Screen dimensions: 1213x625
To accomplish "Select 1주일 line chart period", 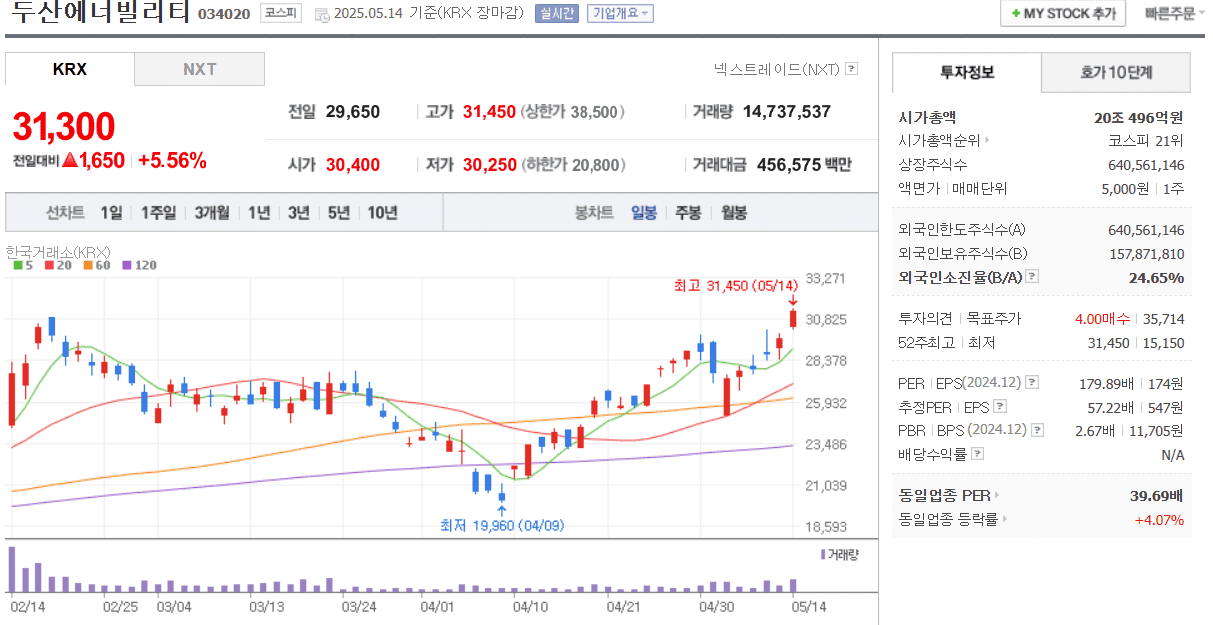I will coord(159,212).
